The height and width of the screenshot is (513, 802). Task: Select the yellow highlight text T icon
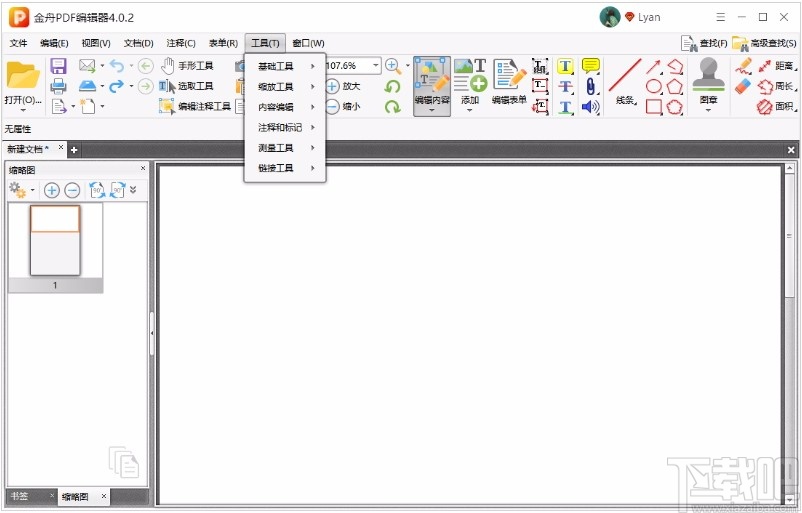pos(565,66)
